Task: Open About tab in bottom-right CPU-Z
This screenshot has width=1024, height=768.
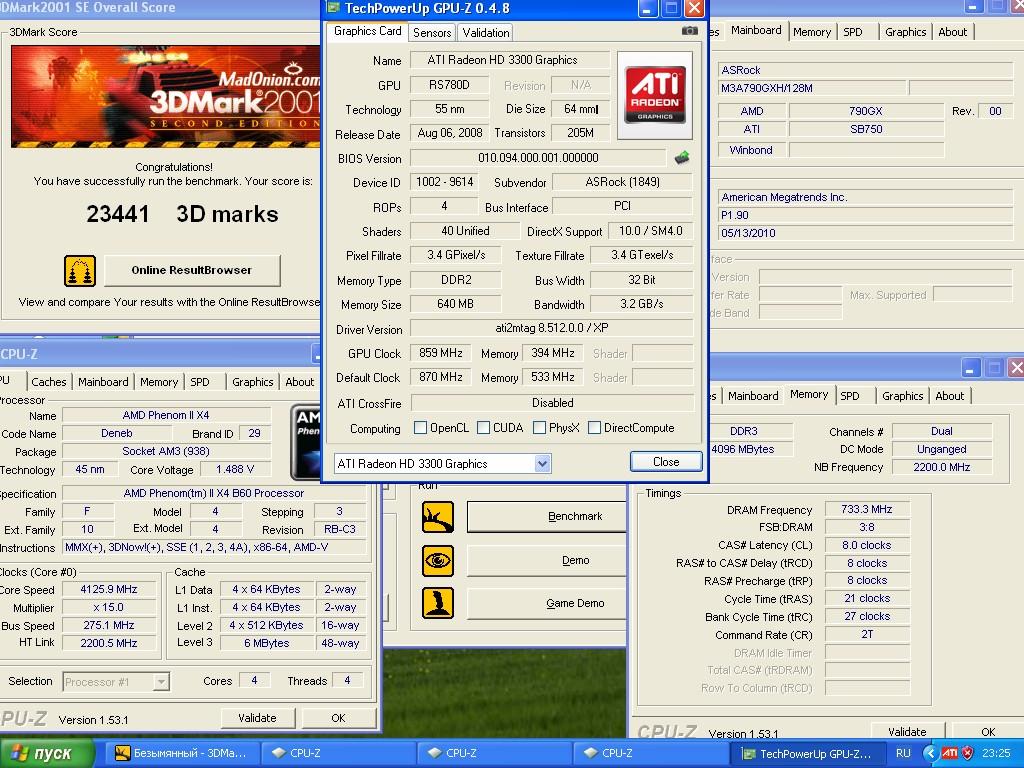Action: [950, 396]
